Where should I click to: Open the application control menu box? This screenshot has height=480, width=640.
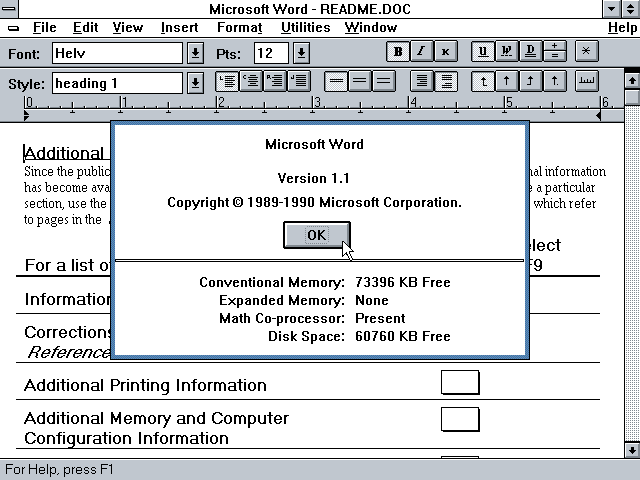point(9,9)
